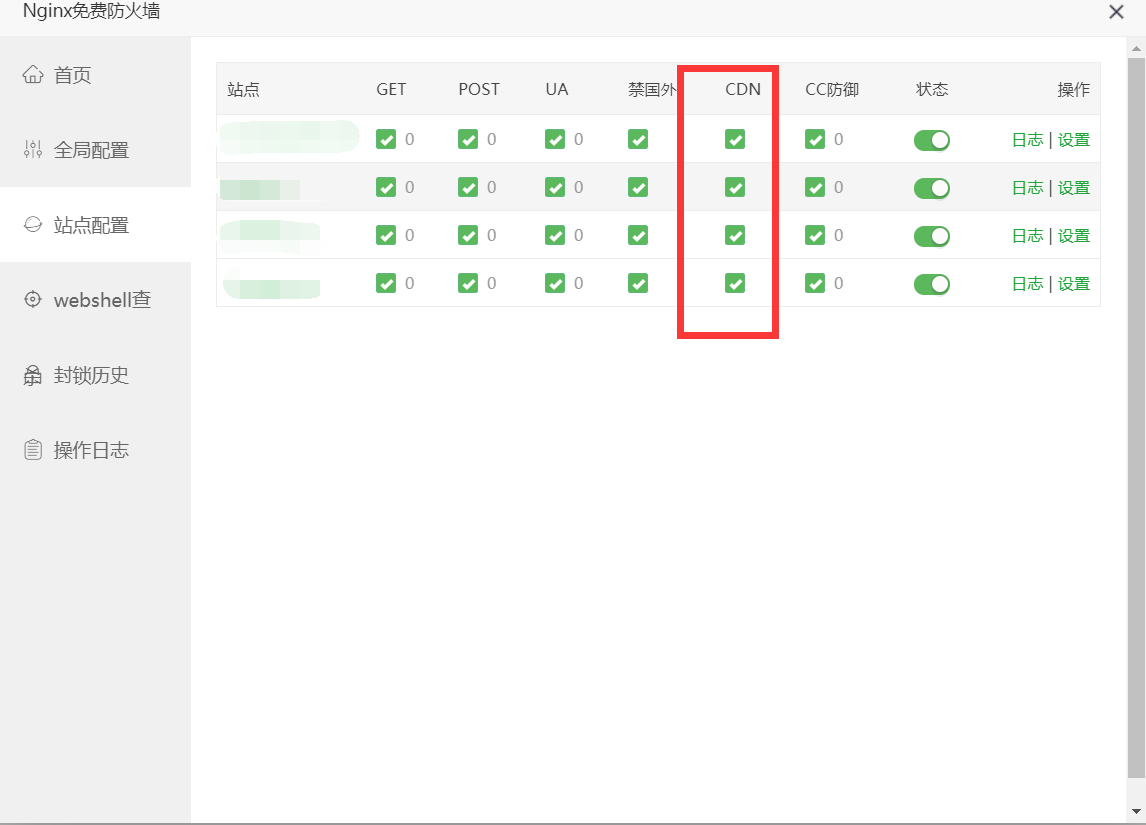Image resolution: width=1146 pixels, height=825 pixels.
Task: Open the 封锁历史 sidebar section
Action: pyautogui.click(x=95, y=374)
